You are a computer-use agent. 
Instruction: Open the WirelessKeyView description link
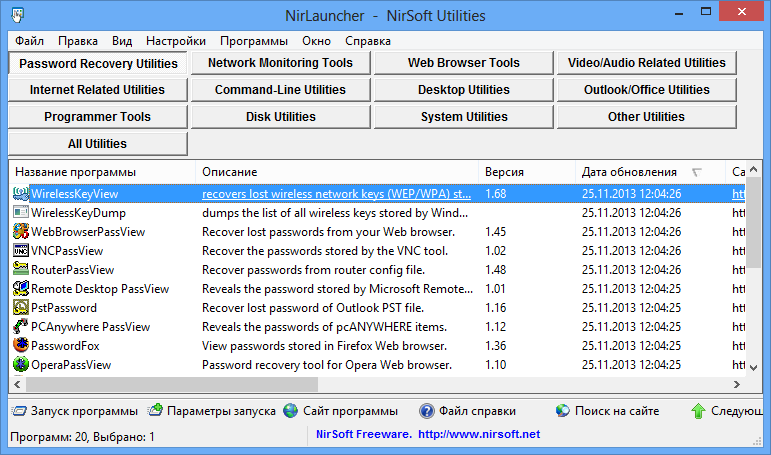click(336, 194)
